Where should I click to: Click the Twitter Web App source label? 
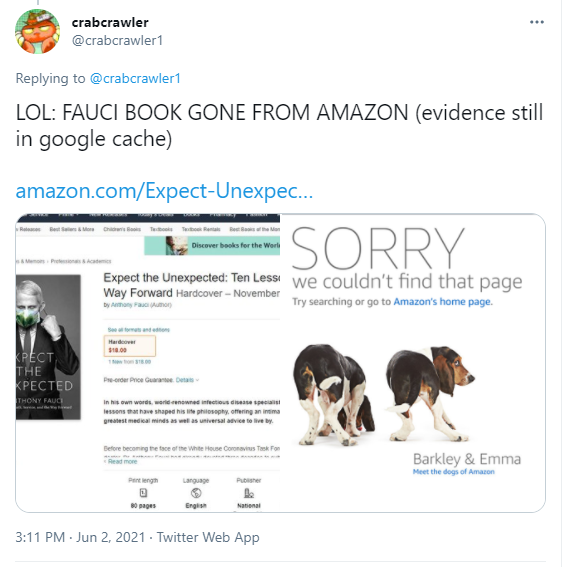pos(208,537)
